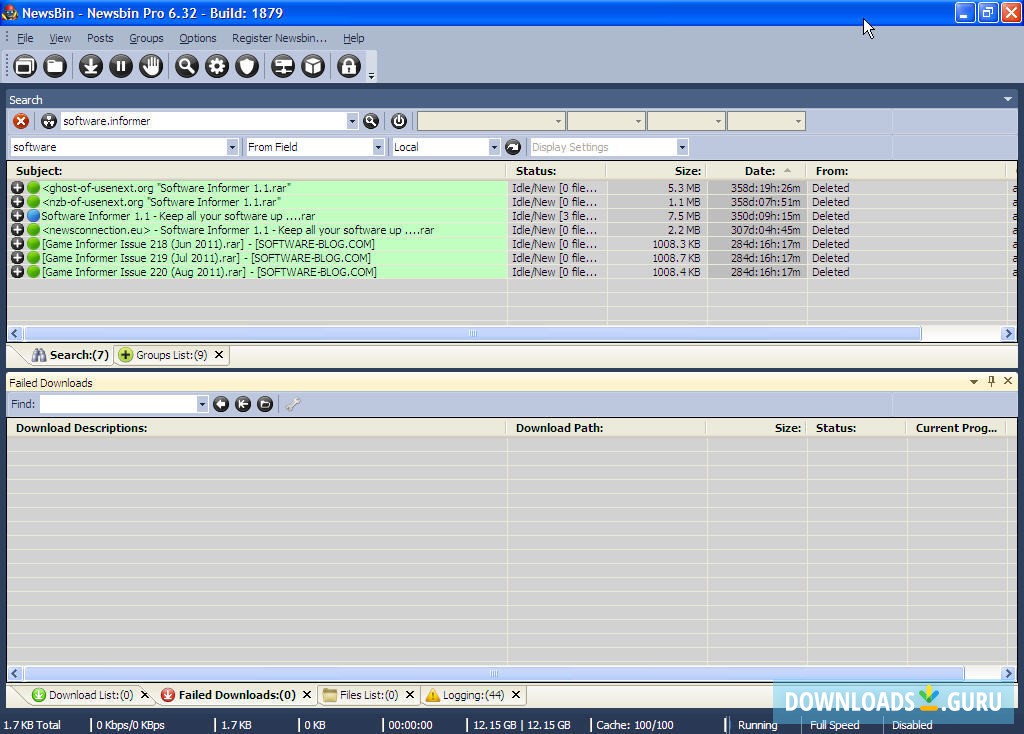Open the From Field dropdown
The image size is (1024, 734).
click(x=377, y=146)
